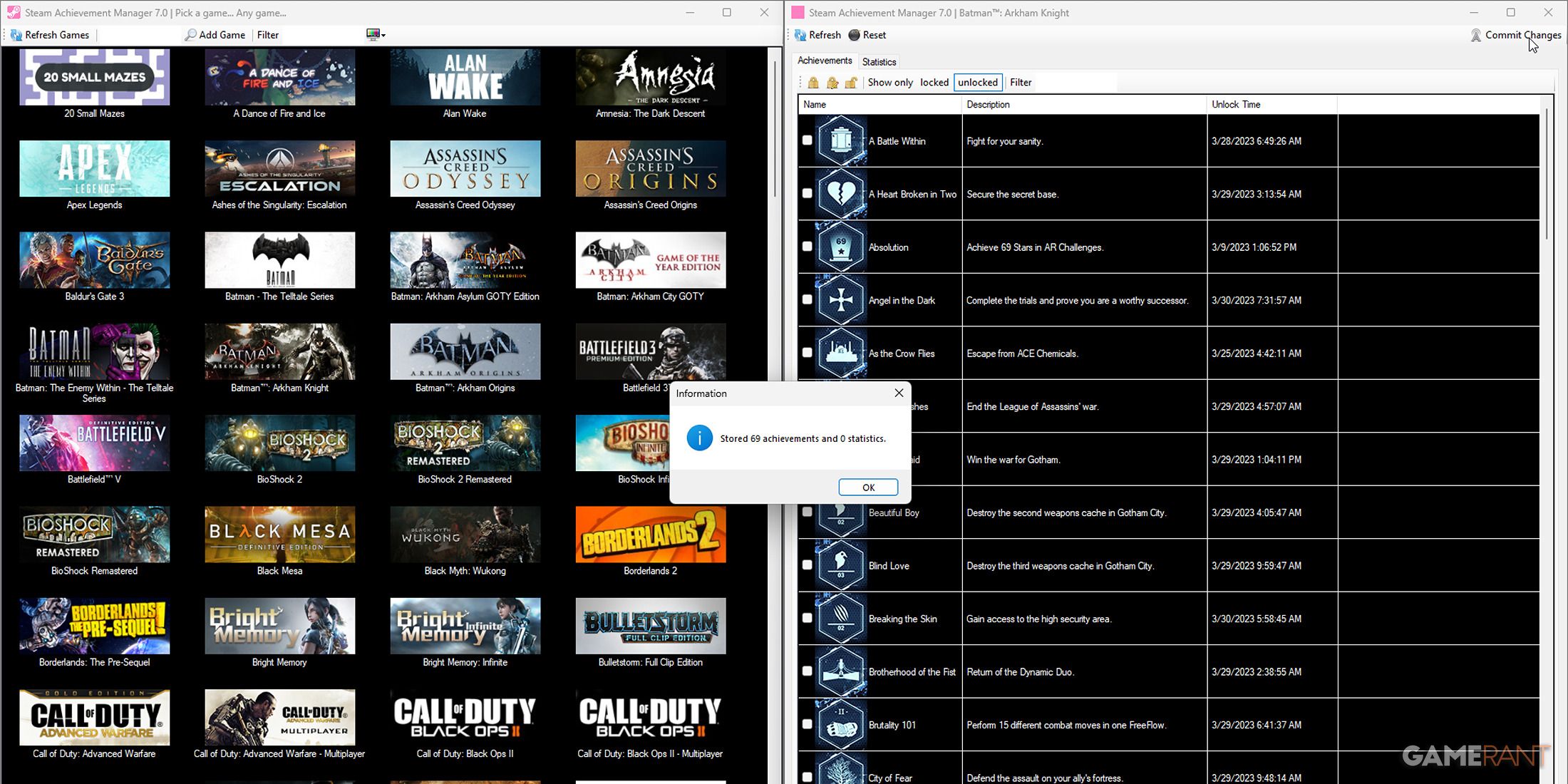This screenshot has width=1568, height=784.
Task: Click the Absolution 69 star icon
Action: [x=841, y=247]
